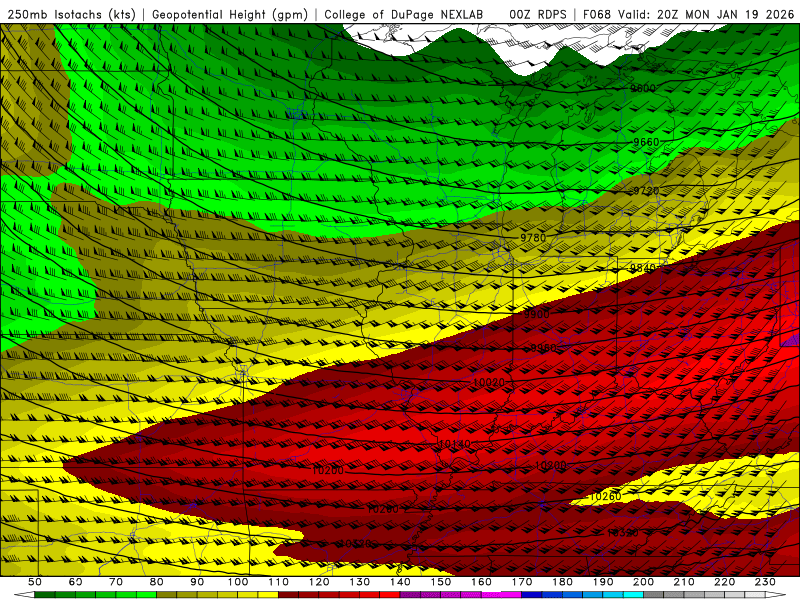The width and height of the screenshot is (800, 600).
Task: Pick the 9780 contour label
Action: click(x=533, y=238)
